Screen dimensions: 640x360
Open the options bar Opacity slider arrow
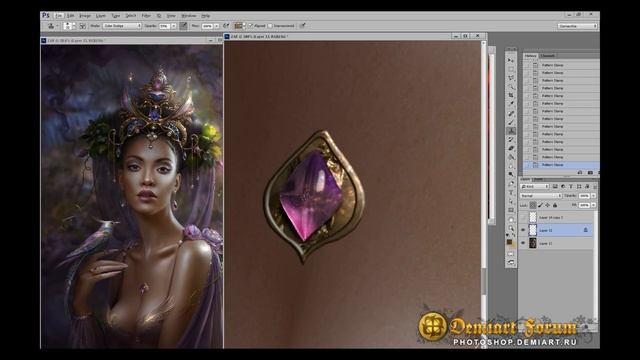coord(173,26)
